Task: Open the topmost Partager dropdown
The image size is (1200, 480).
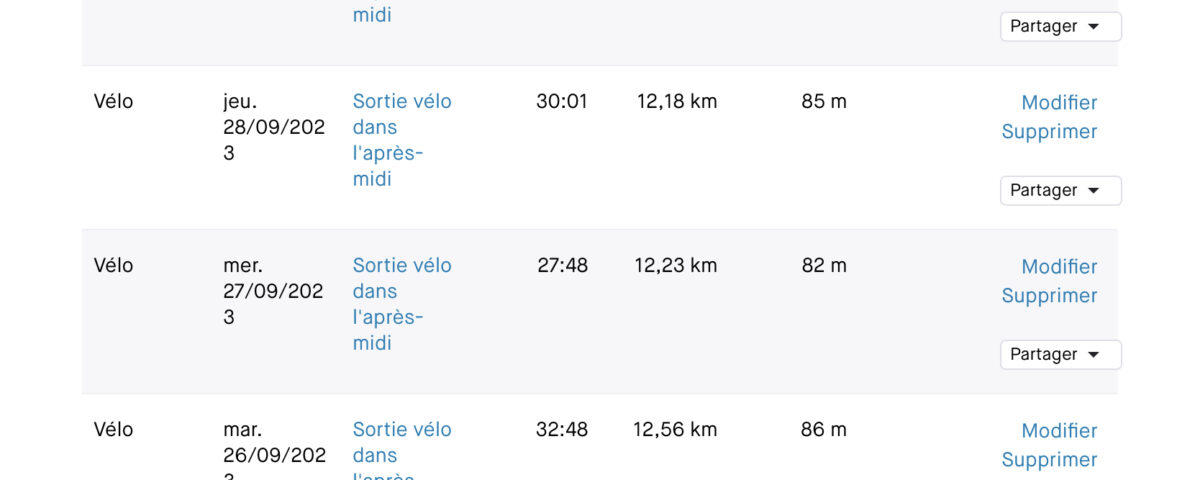Action: coord(1060,26)
